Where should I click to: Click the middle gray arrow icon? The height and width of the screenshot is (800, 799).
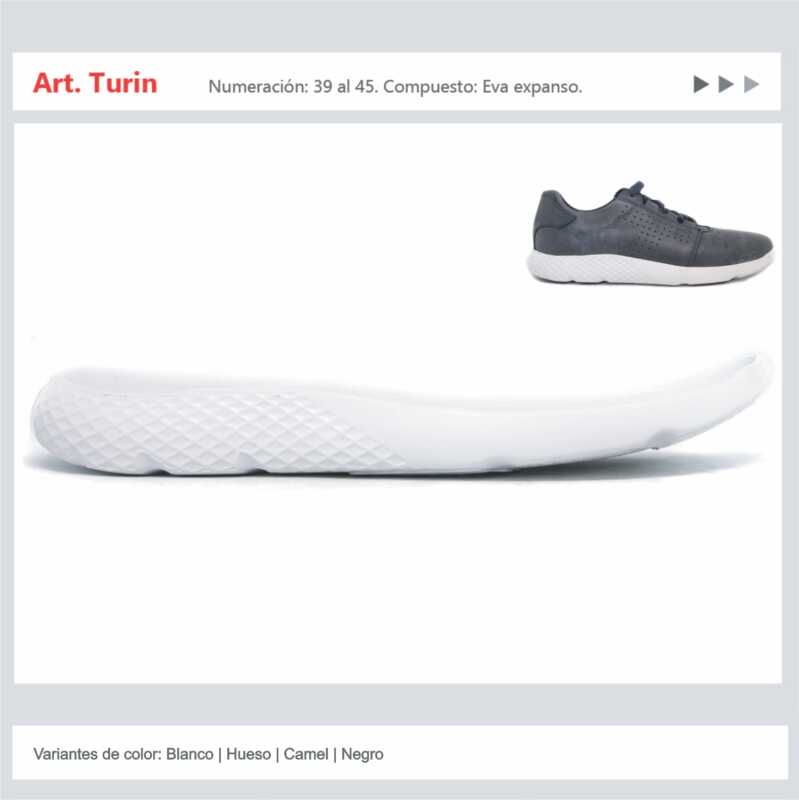click(726, 84)
